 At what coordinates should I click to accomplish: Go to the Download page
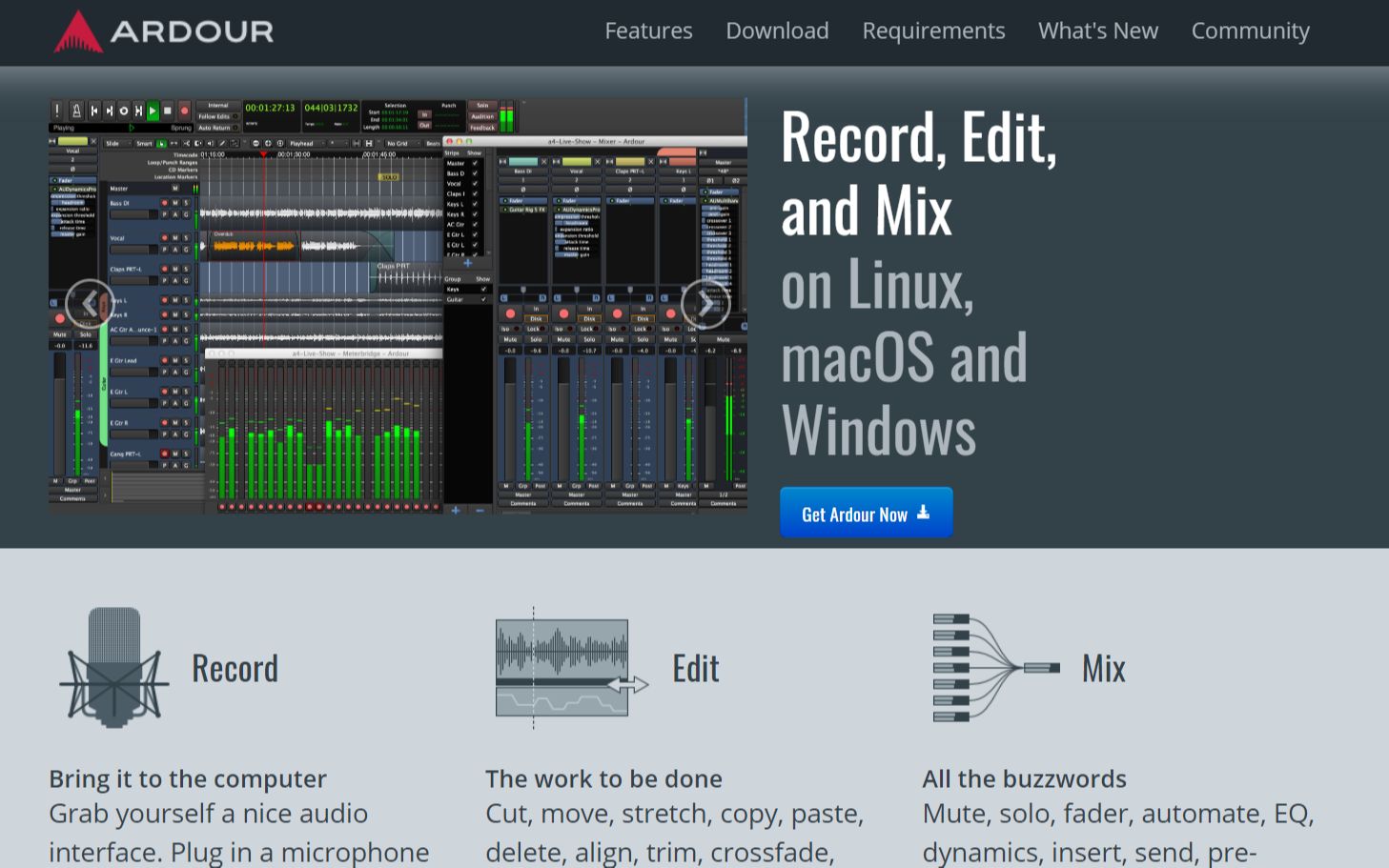click(777, 30)
